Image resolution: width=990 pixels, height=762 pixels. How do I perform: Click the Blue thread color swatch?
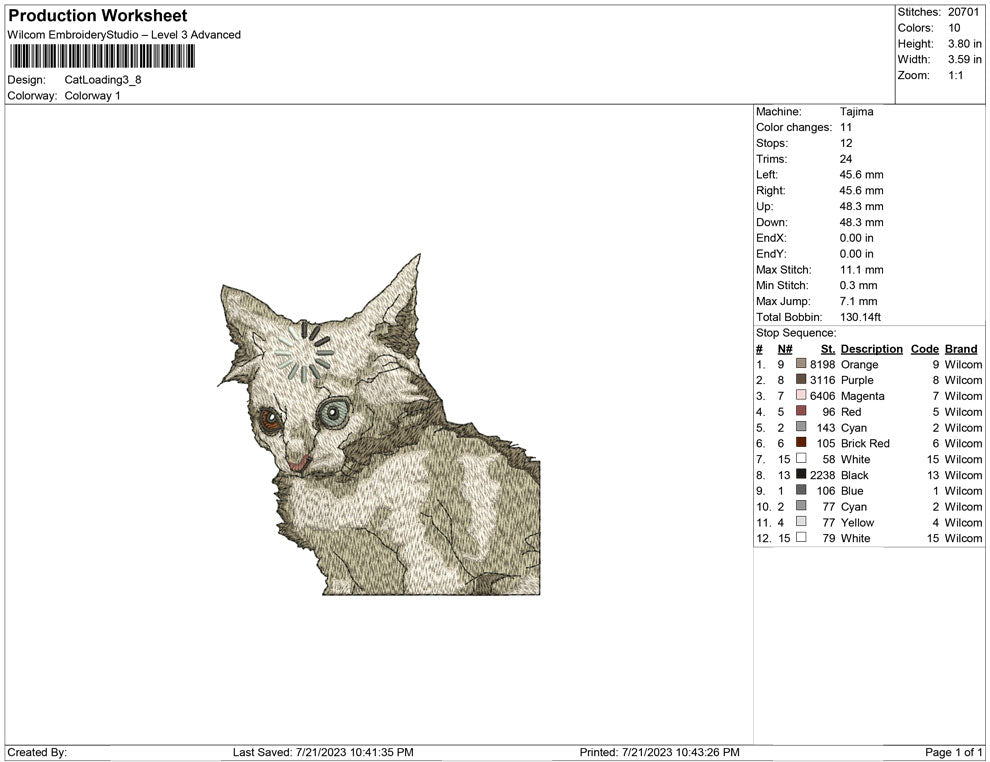(801, 491)
